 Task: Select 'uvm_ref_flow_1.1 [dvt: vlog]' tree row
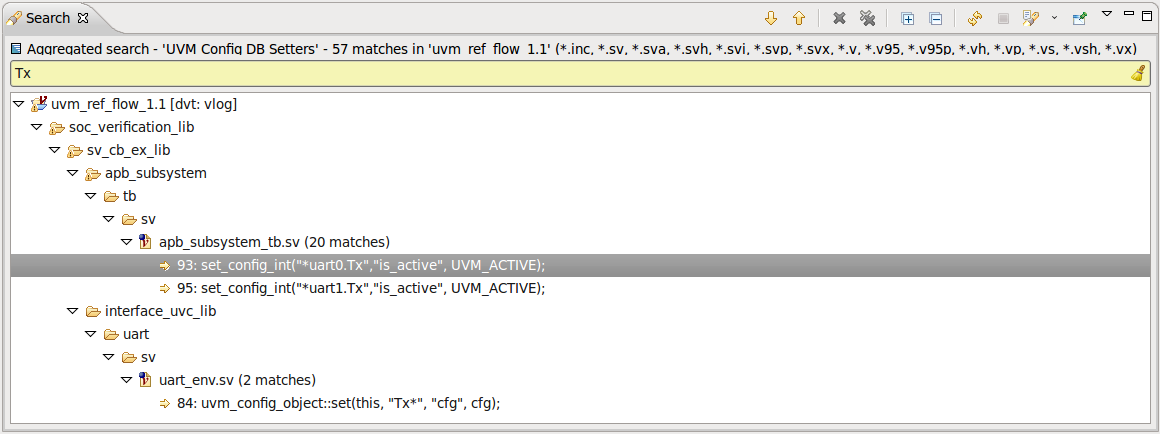pos(144,105)
